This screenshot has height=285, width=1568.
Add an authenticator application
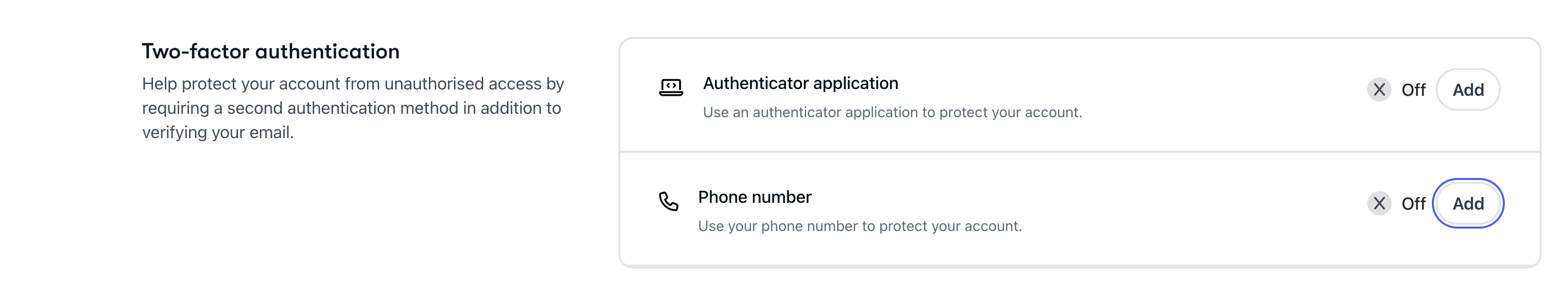coord(1467,89)
